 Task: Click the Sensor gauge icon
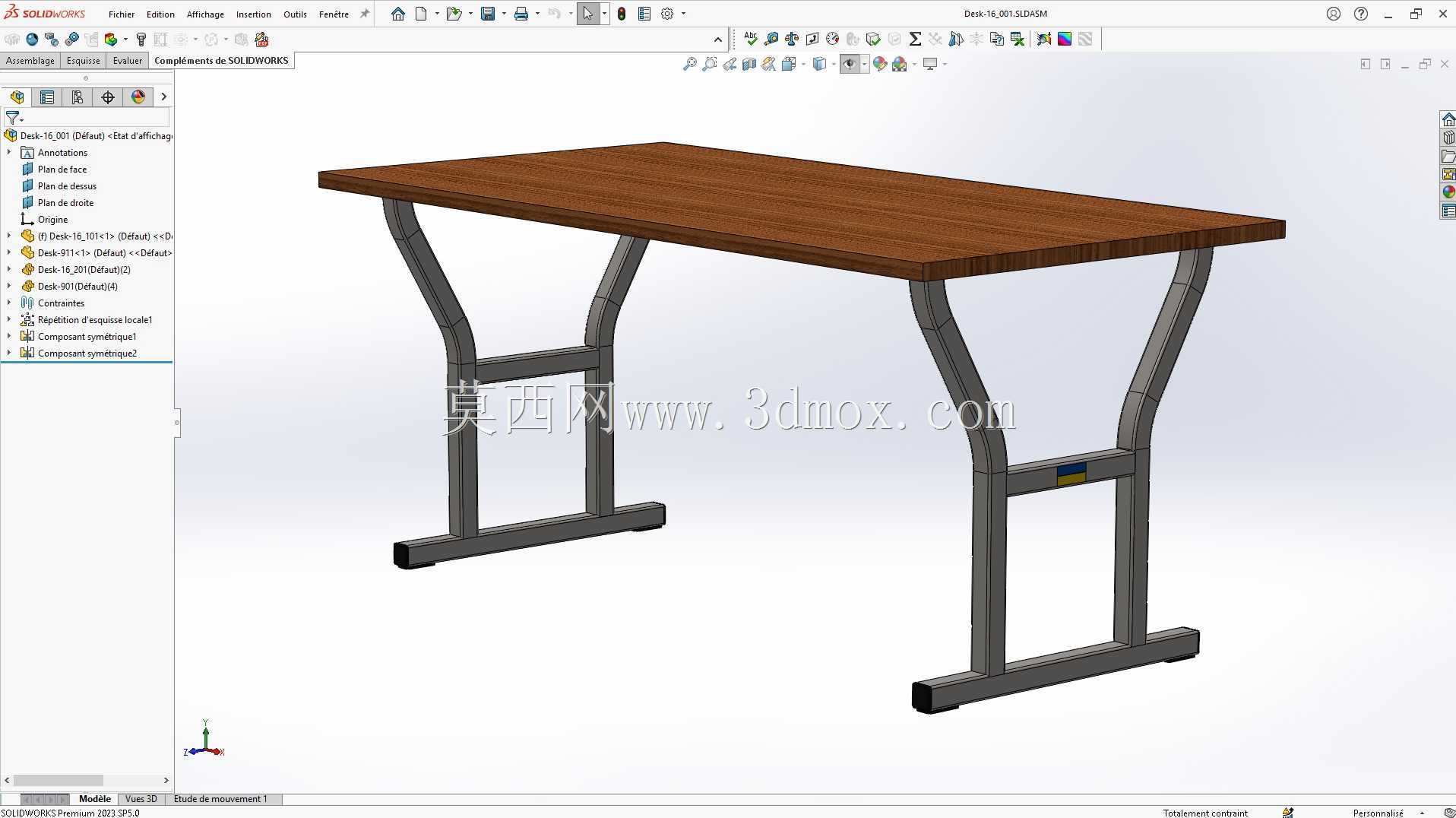(833, 39)
